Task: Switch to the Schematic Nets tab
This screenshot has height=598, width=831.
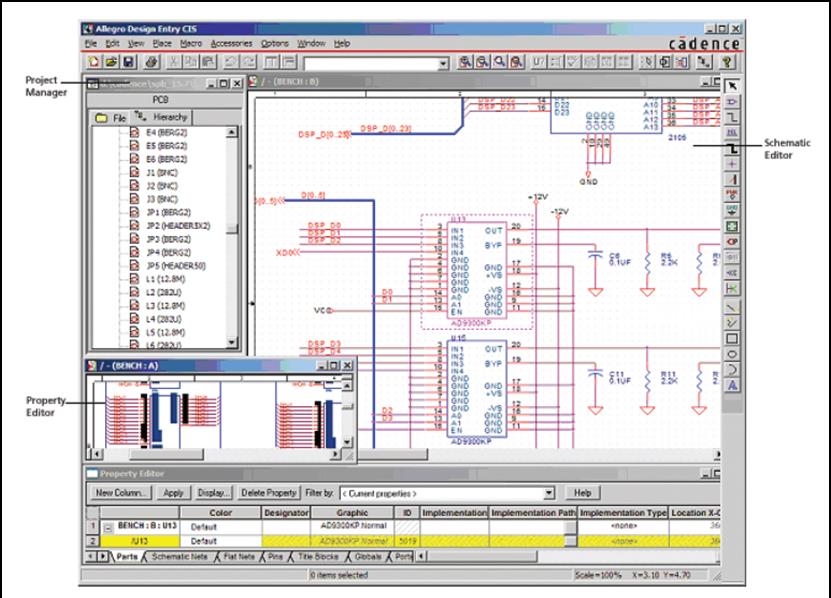Action: tap(179, 557)
